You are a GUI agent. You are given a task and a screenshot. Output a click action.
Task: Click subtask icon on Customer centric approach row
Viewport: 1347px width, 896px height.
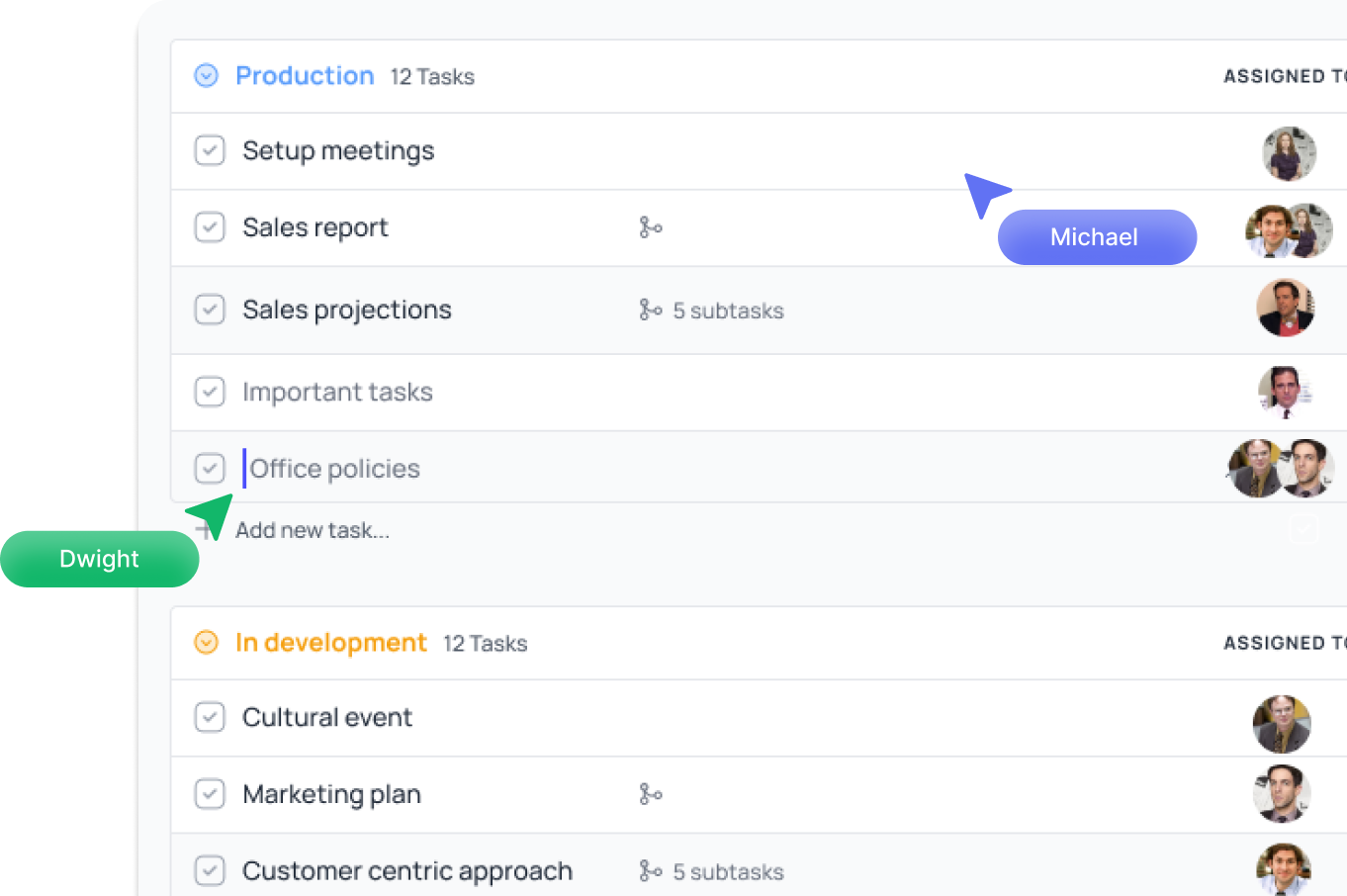650,871
